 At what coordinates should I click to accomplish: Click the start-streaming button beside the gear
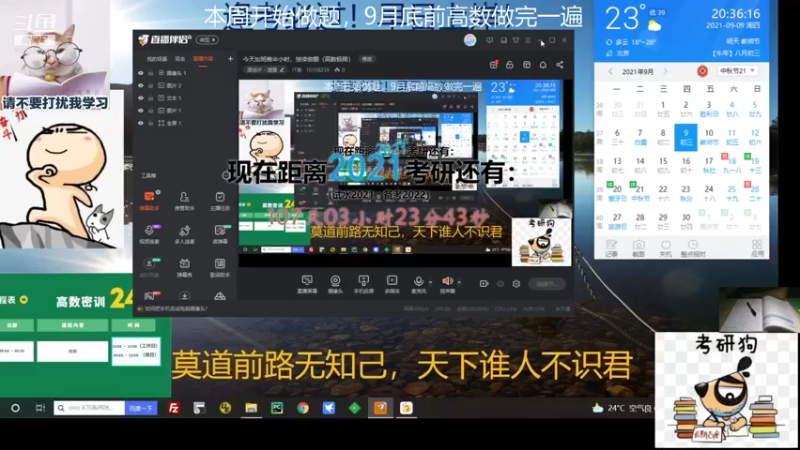pos(546,284)
